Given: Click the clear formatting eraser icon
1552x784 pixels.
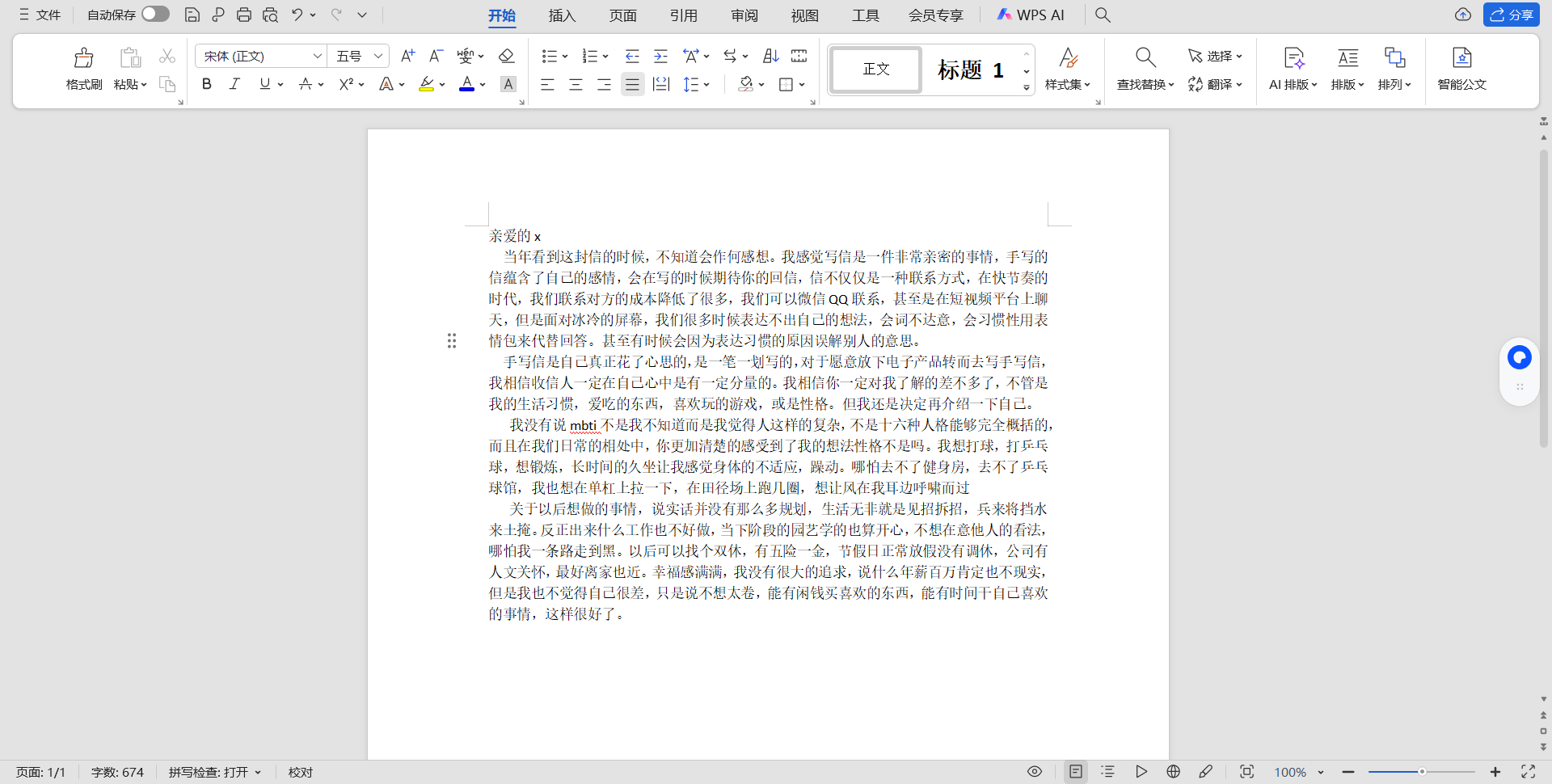Looking at the screenshot, I should [x=506, y=56].
